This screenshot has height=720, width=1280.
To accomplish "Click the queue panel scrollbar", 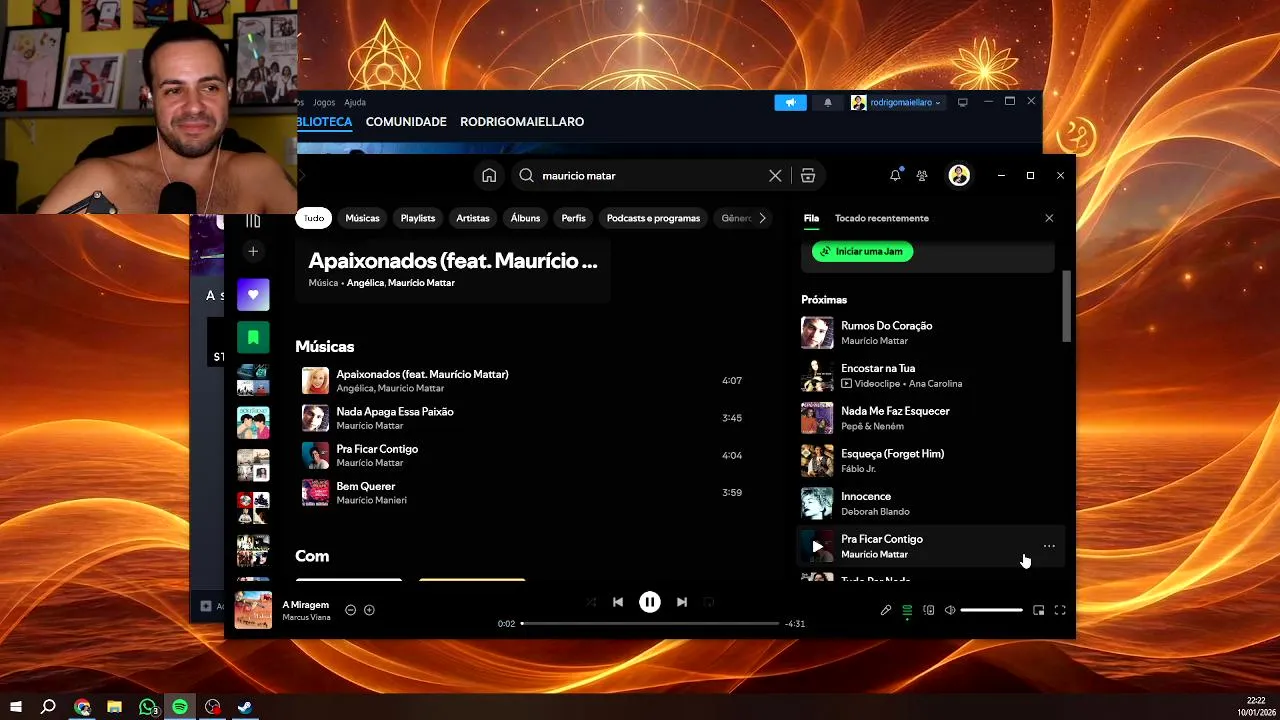I will (x=1066, y=306).
